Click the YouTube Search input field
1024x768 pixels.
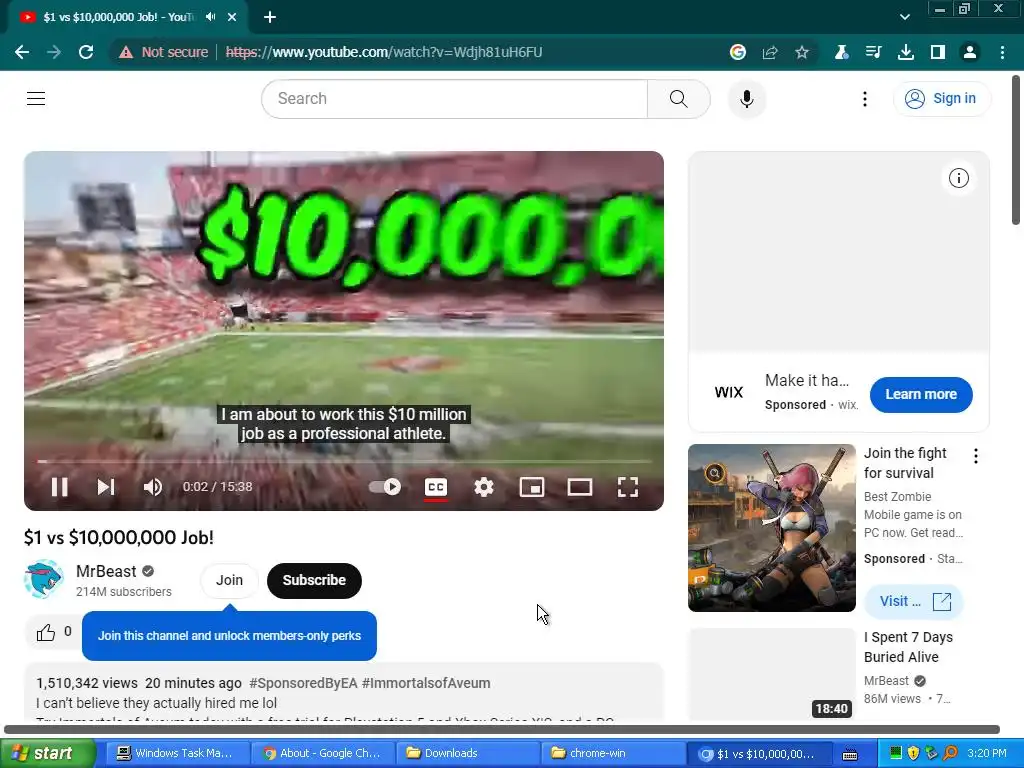pos(455,99)
